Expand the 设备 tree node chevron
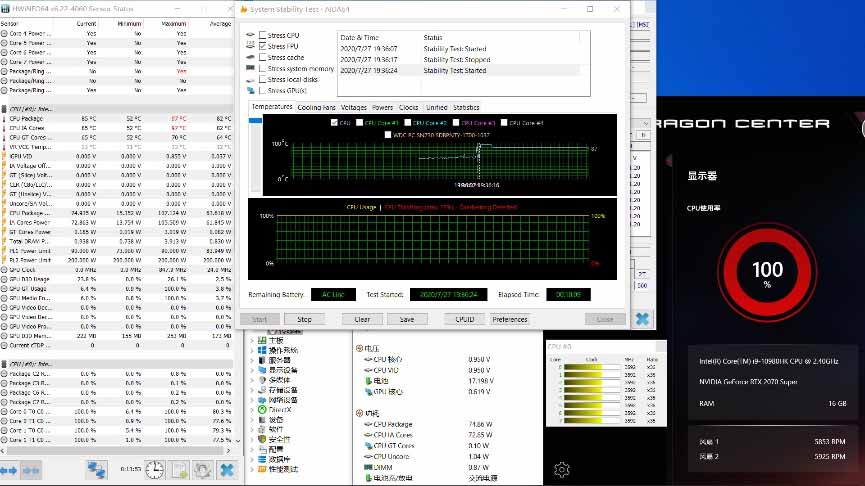This screenshot has width=865, height=486. click(x=253, y=420)
